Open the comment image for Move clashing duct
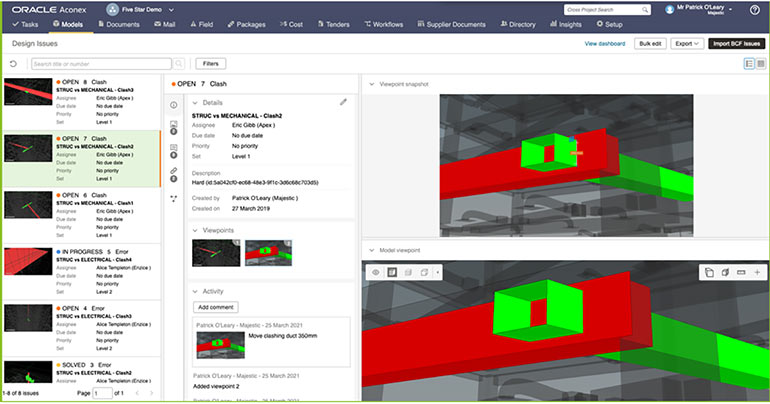This screenshot has height=404, width=770. [220, 345]
